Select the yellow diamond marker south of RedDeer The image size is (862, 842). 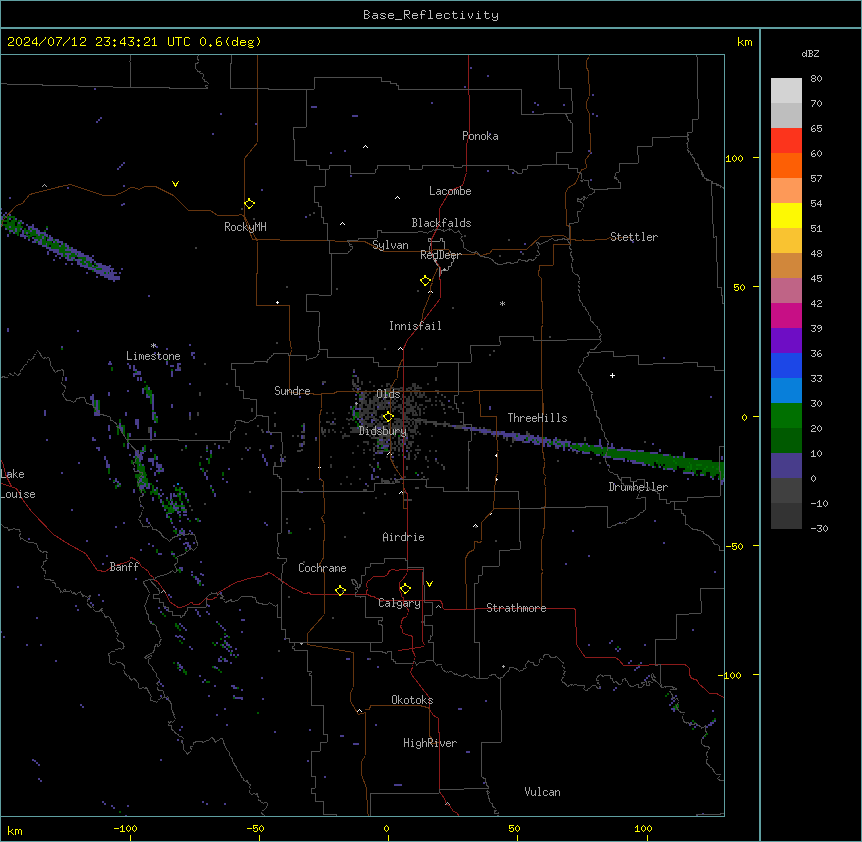425,281
